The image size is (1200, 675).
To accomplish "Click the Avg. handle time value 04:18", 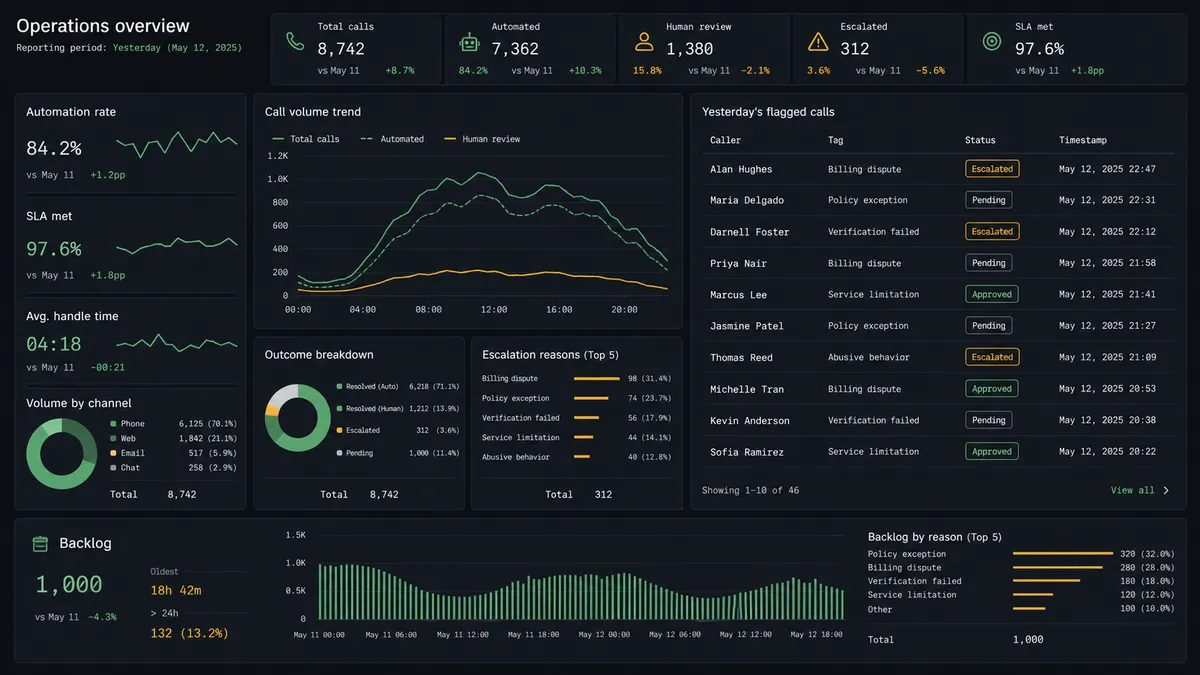I will (53, 344).
